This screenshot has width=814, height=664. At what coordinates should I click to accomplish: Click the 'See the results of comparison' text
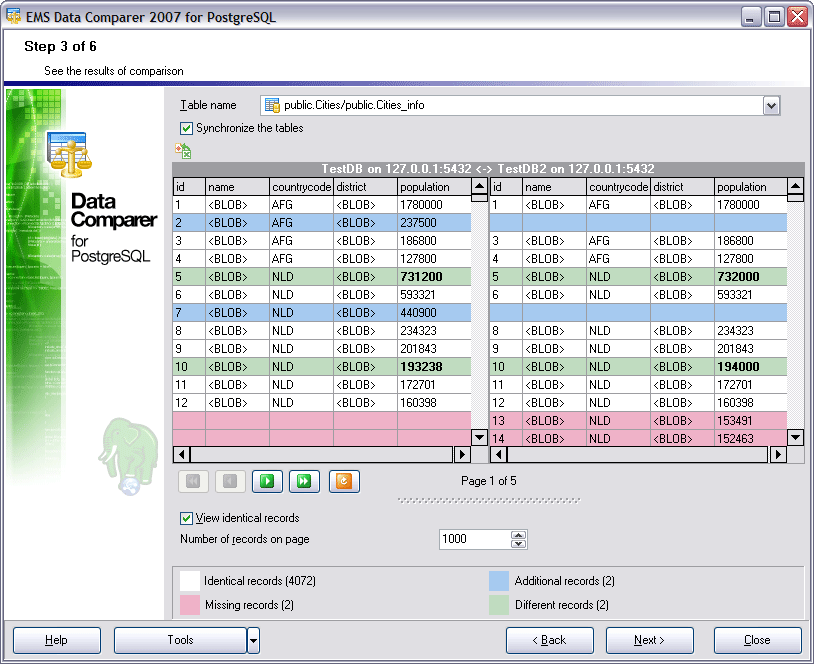coord(114,71)
